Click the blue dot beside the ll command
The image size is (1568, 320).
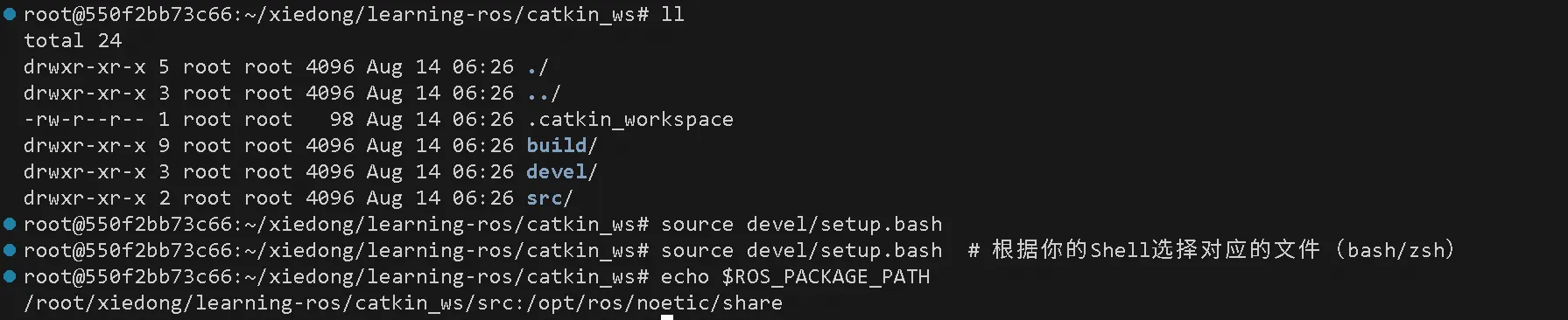(x=10, y=14)
